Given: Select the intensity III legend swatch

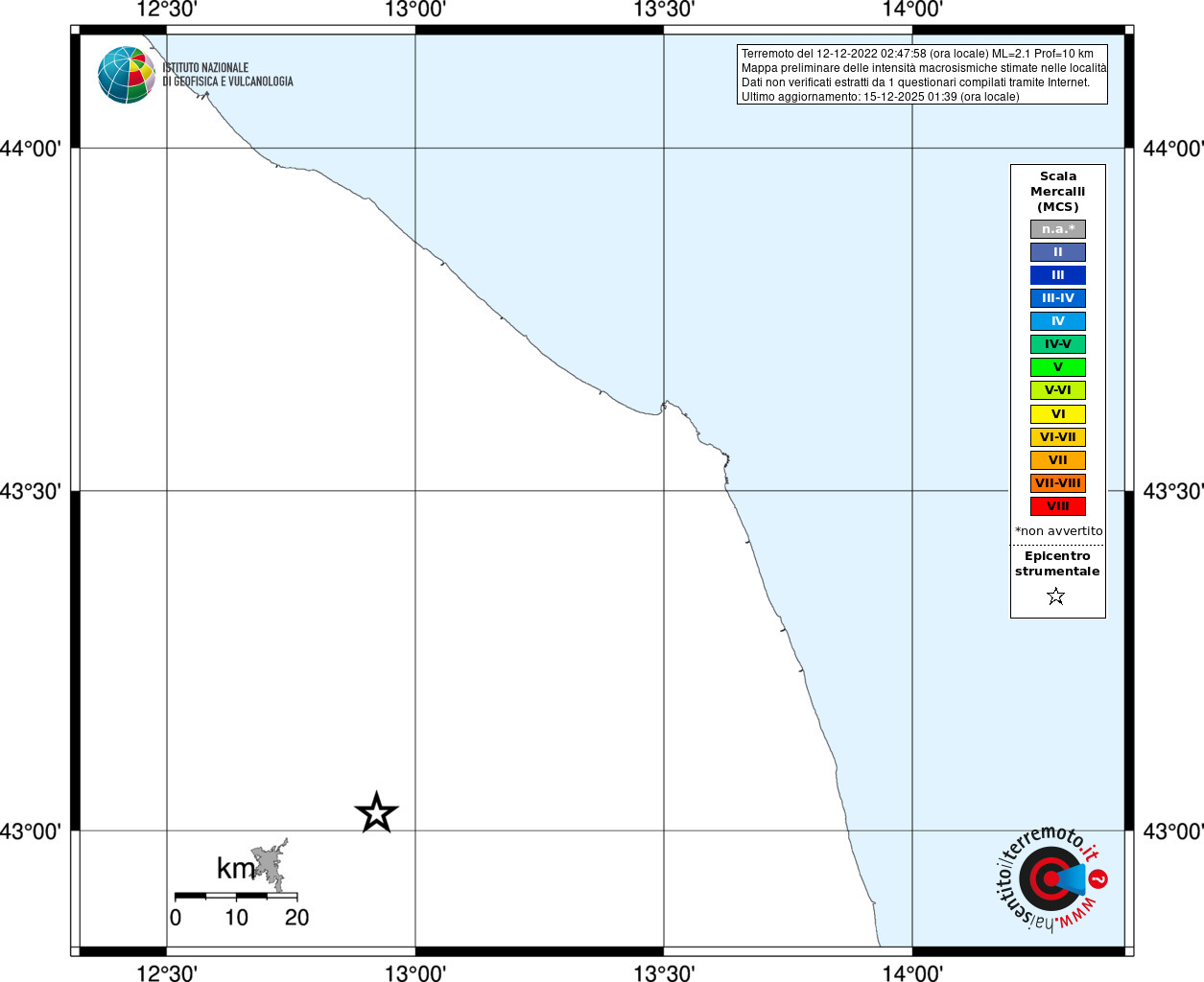Looking at the screenshot, I should click(x=1058, y=275).
